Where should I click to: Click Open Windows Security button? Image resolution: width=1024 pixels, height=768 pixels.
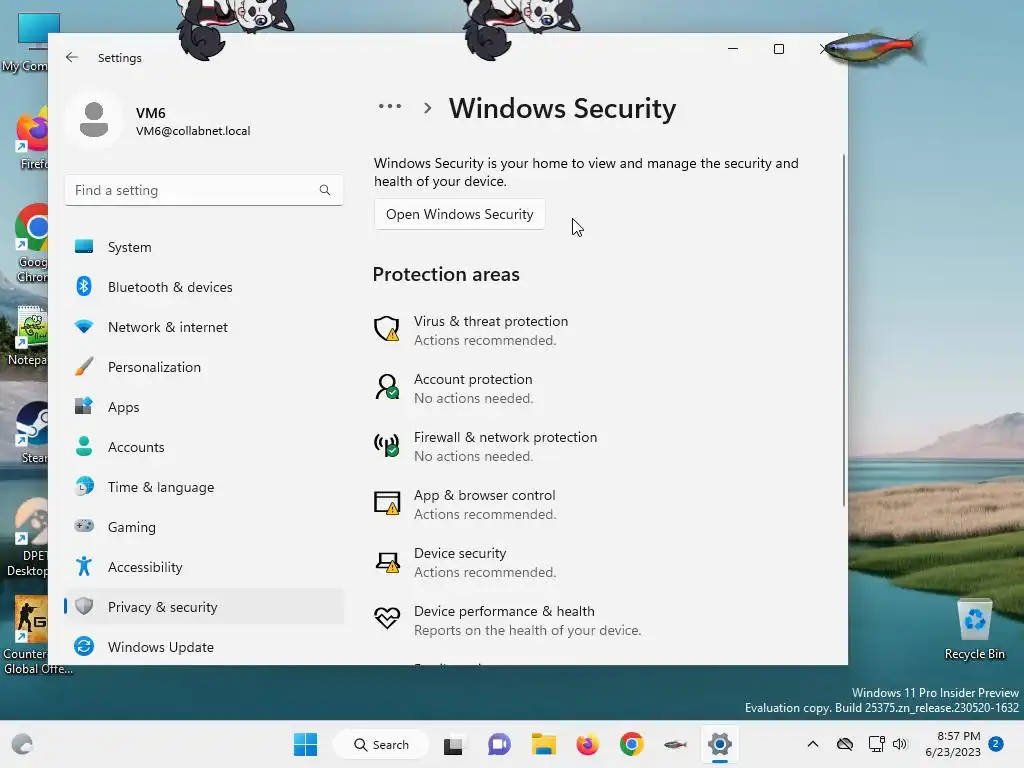[x=459, y=214]
